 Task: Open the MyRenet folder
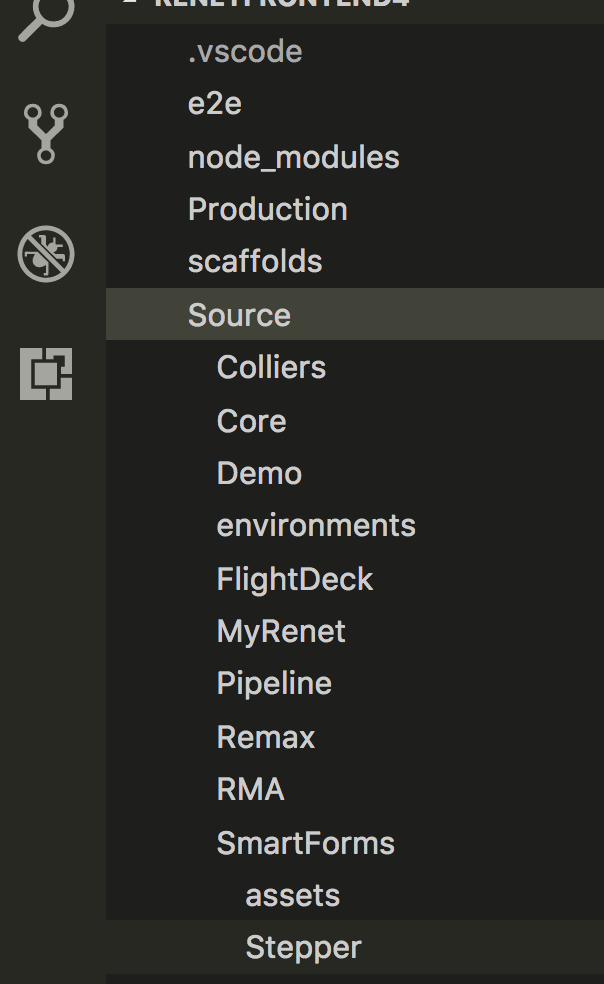[x=281, y=630]
